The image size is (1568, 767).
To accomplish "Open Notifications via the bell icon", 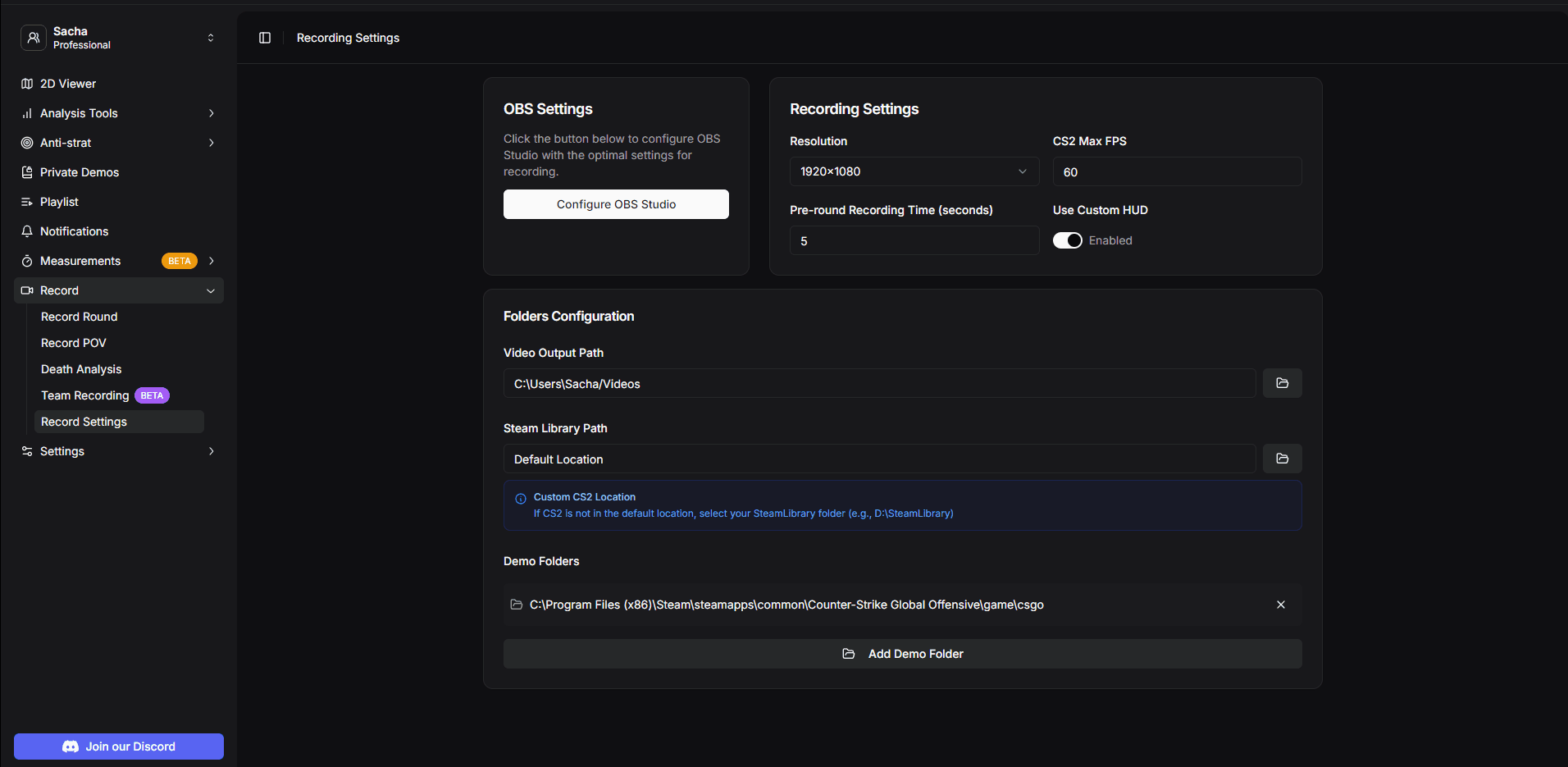I will [x=27, y=231].
